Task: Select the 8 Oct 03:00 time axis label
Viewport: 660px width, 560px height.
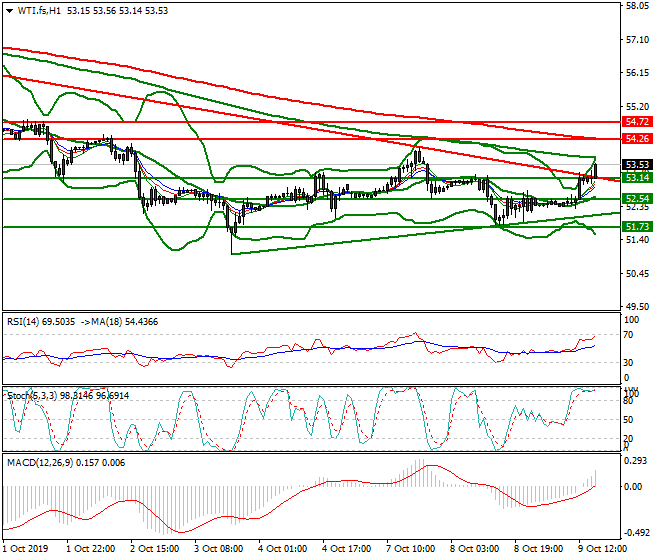Action: tap(474, 549)
